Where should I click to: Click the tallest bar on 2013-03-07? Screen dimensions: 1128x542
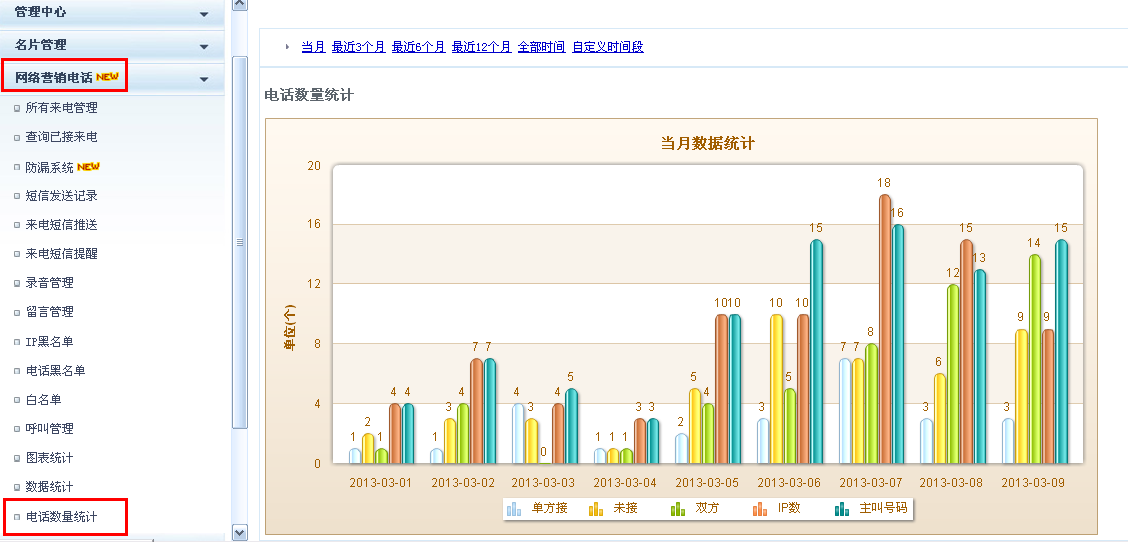(885, 328)
